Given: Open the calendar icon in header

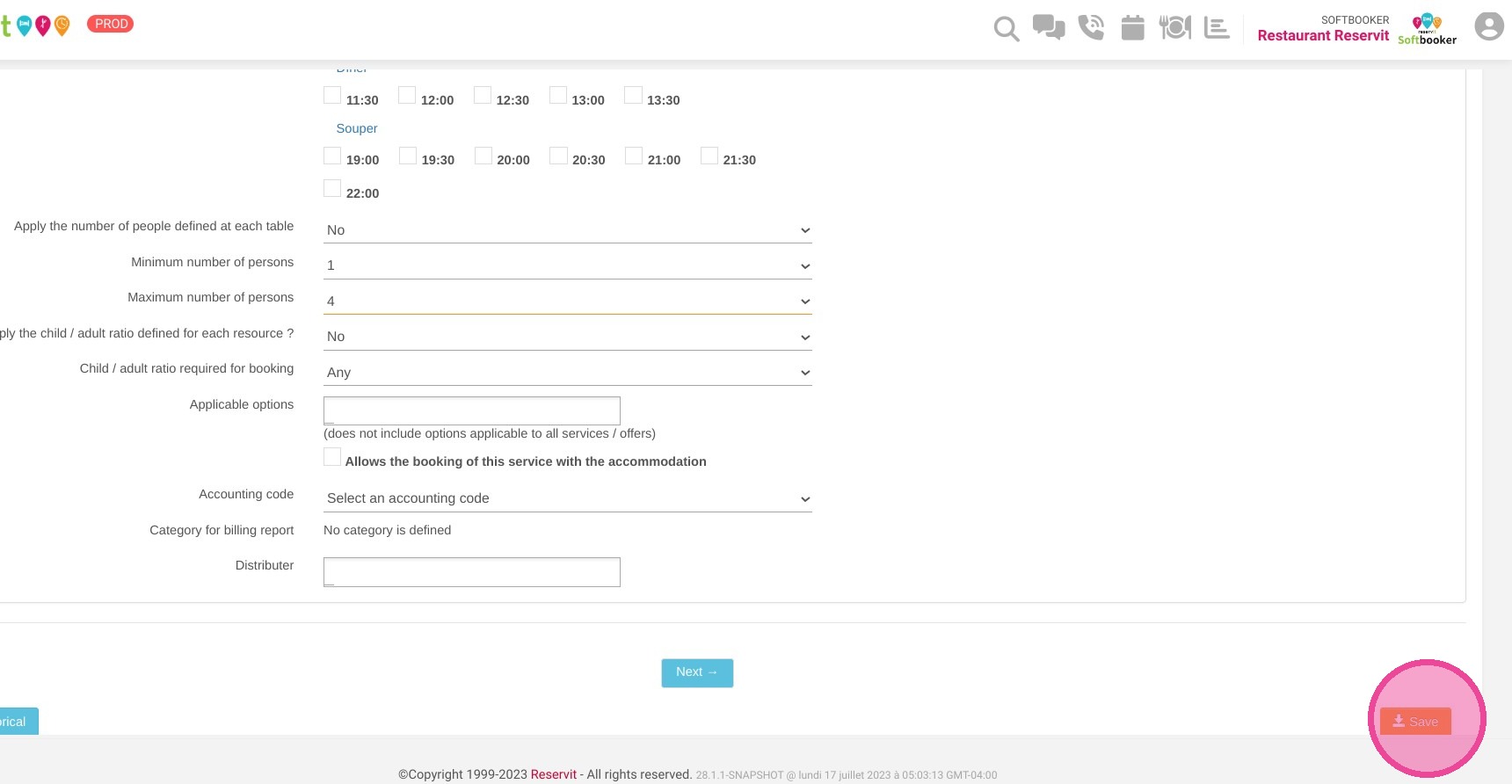Looking at the screenshot, I should click(x=1133, y=27).
